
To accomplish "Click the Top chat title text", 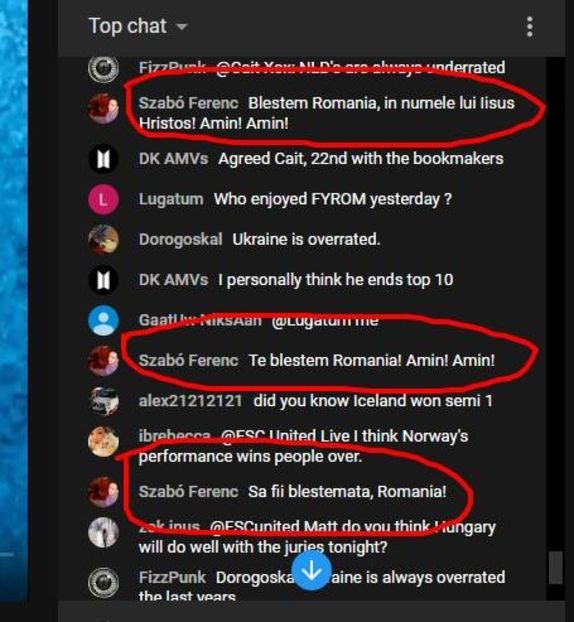I will click(x=127, y=27).
